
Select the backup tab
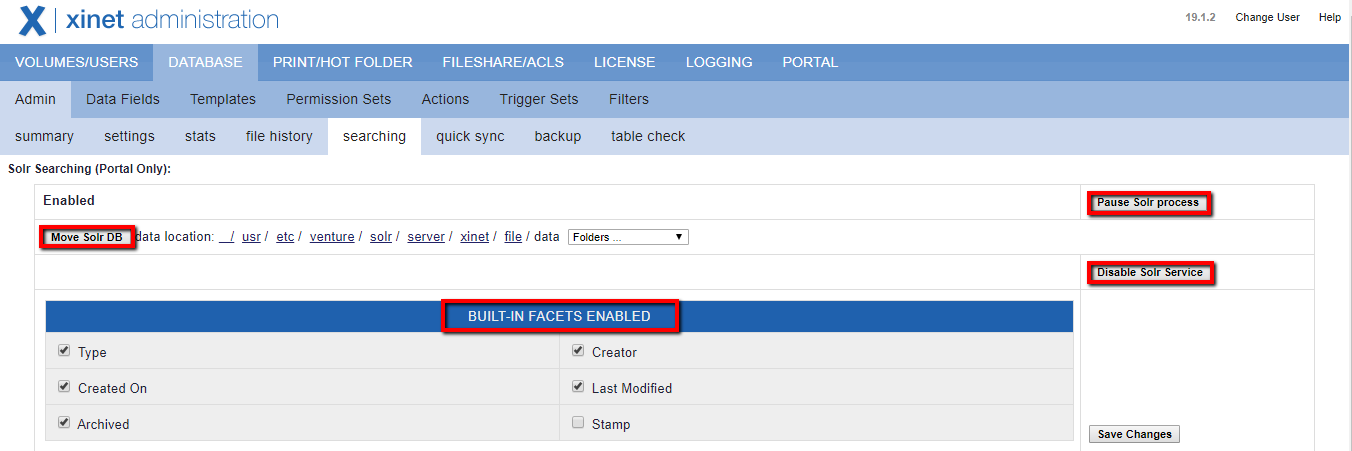point(557,136)
